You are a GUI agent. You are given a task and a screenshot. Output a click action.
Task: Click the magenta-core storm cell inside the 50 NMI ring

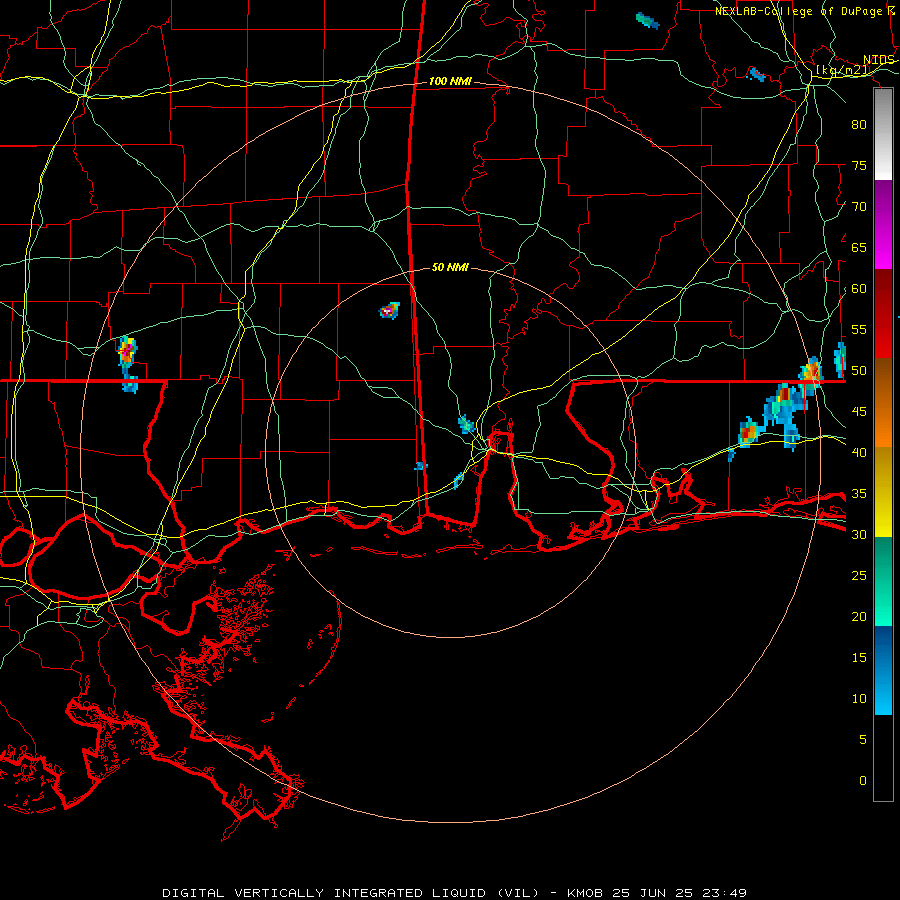coord(389,311)
